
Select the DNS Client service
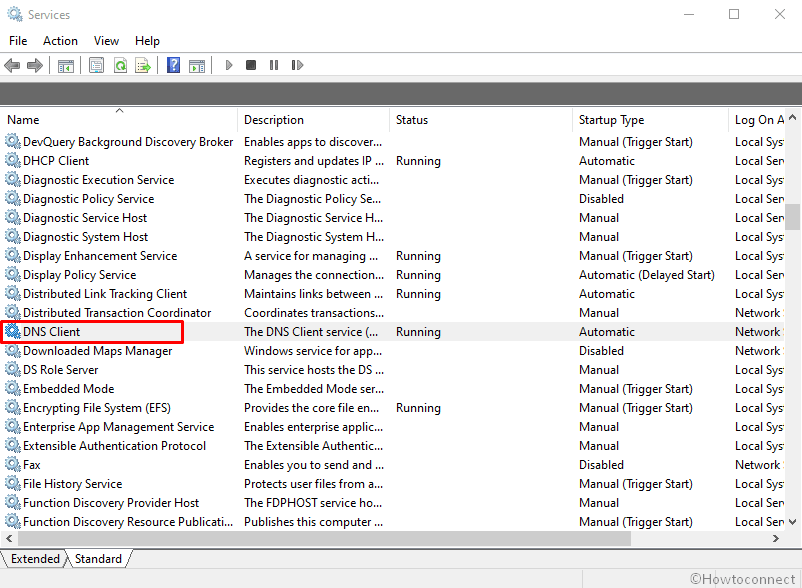(52, 332)
